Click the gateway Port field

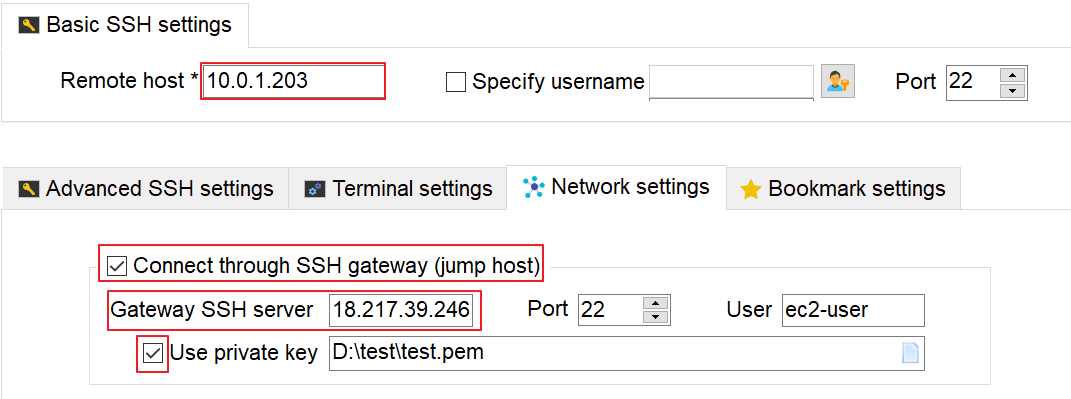(611, 310)
